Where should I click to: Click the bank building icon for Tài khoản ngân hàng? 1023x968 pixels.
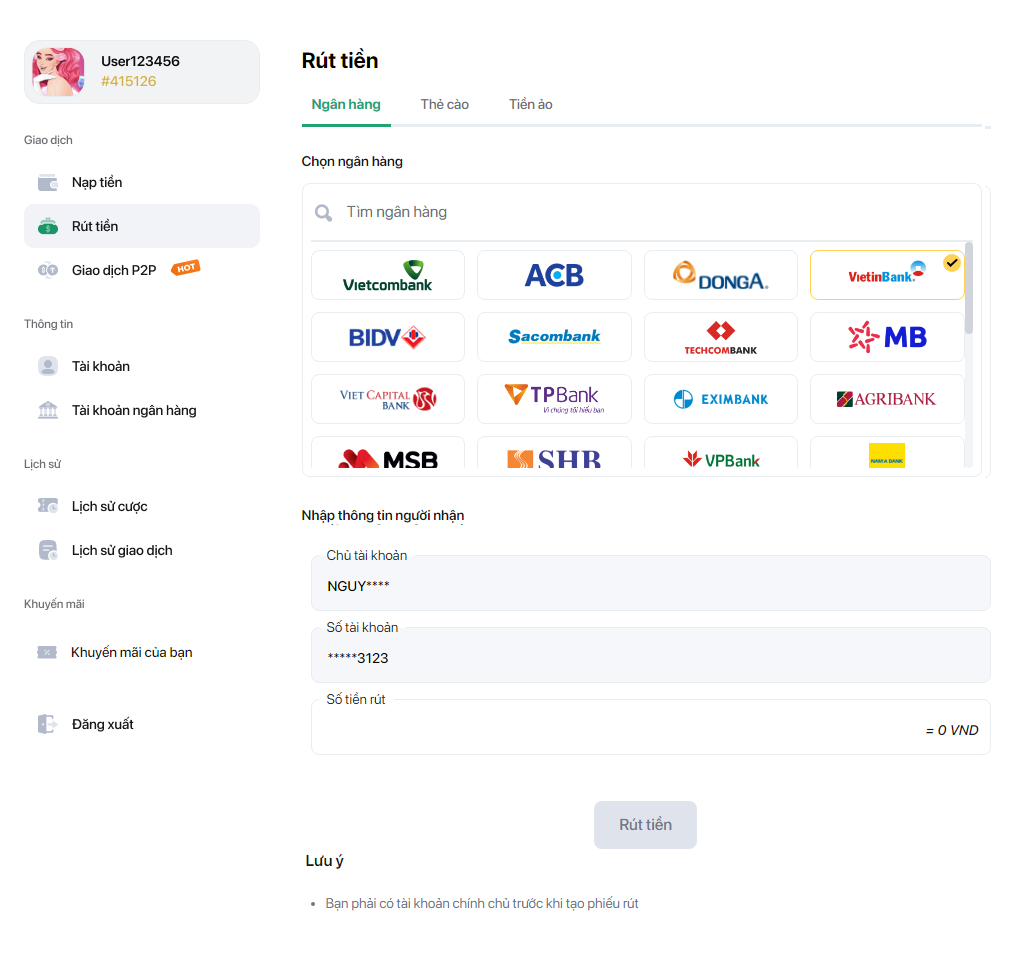click(48, 410)
